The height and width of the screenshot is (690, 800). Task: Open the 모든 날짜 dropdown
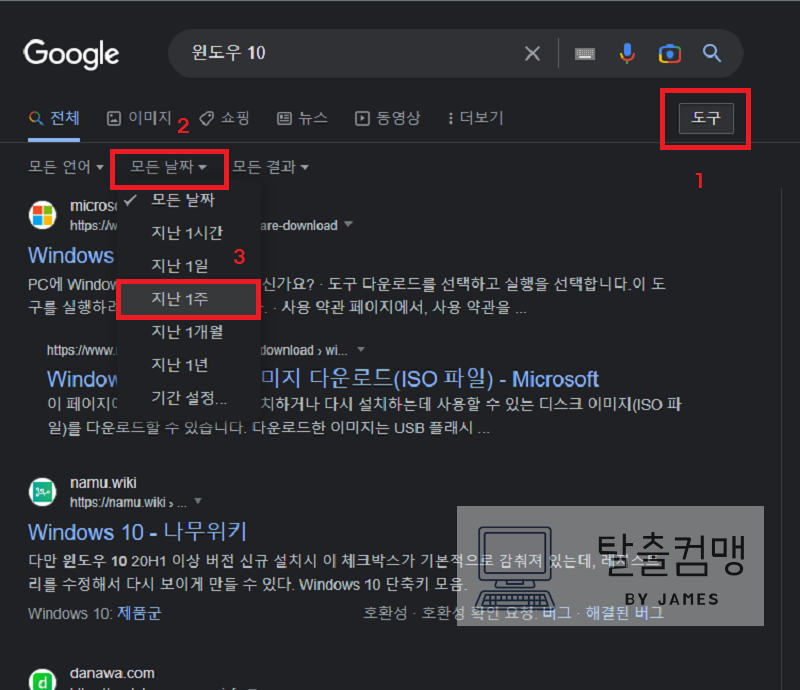[x=168, y=167]
